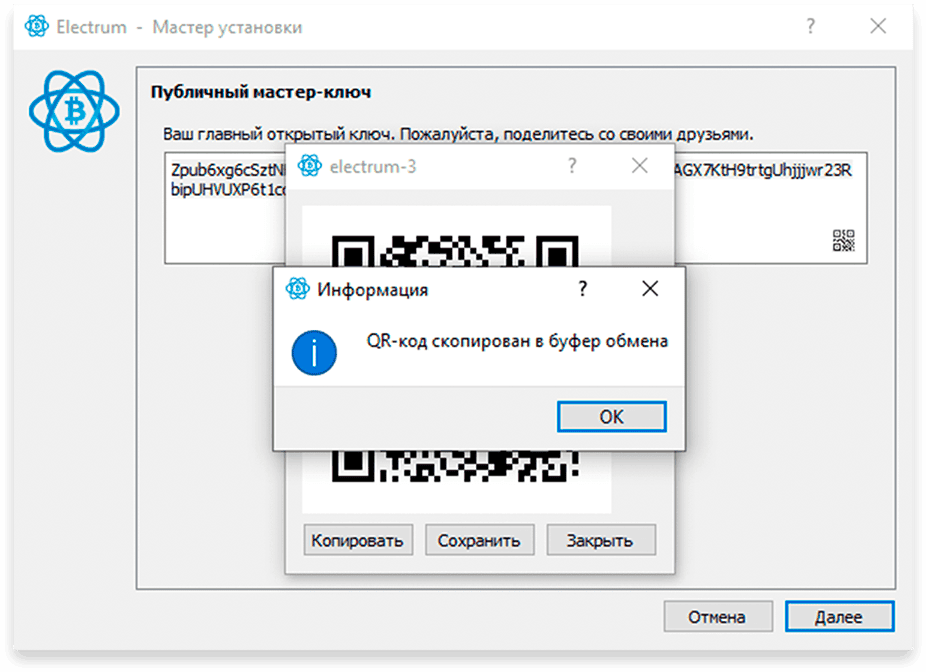Close the electrum-3 QR window
Screen dimensions: 926x672
pos(640,166)
